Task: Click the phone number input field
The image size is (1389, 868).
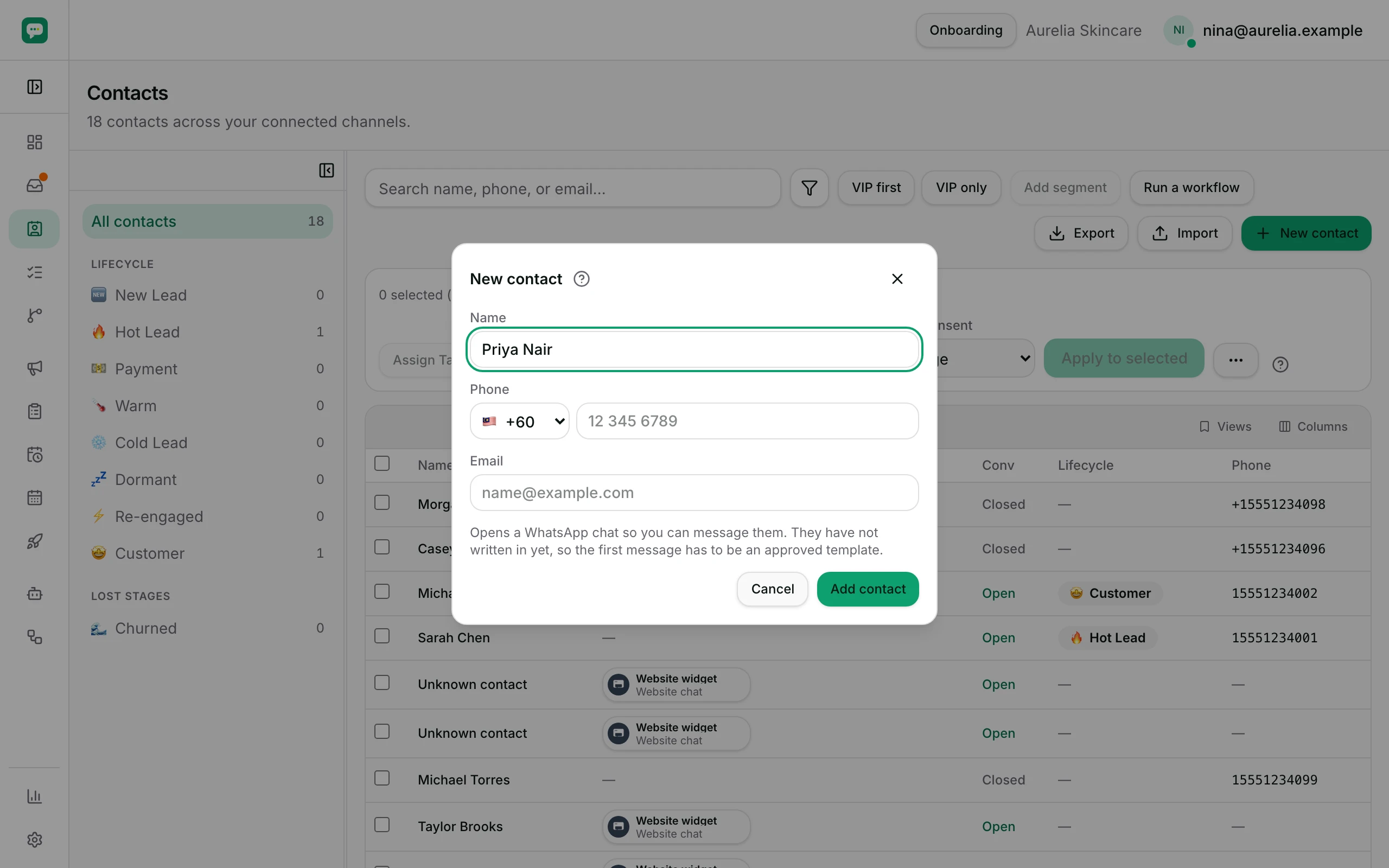Action: [x=747, y=421]
